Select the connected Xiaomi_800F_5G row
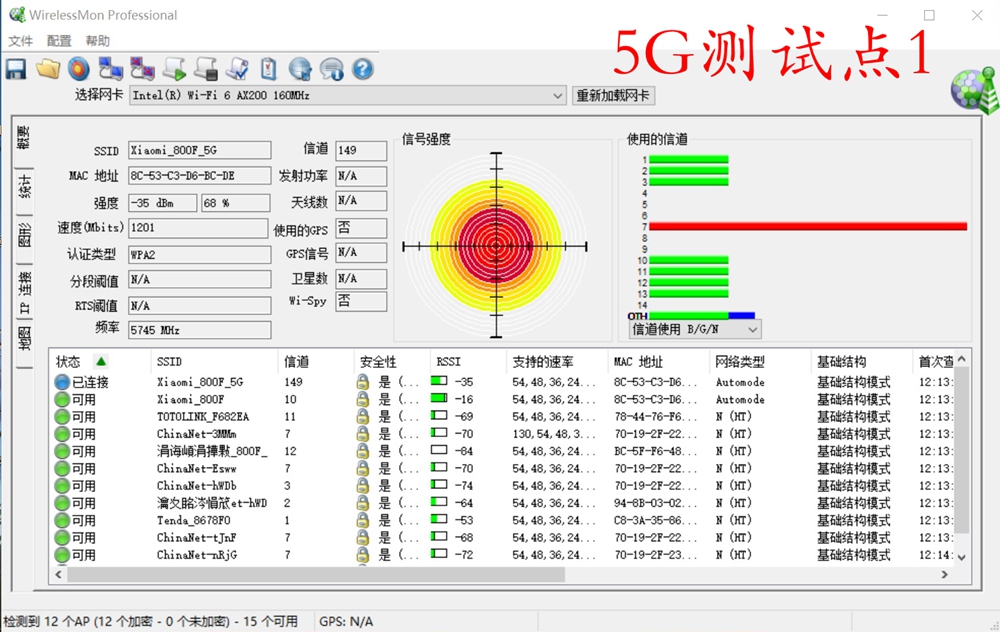This screenshot has height=632, width=1000. (200, 382)
